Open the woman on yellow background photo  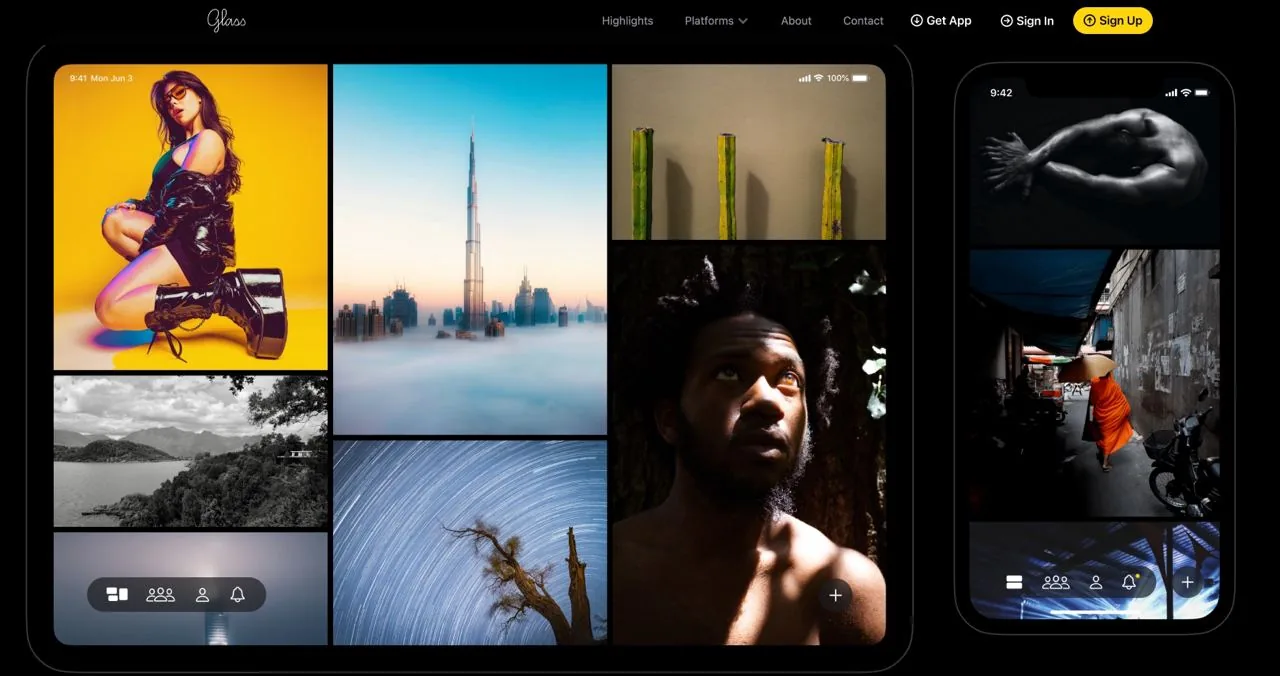[191, 217]
